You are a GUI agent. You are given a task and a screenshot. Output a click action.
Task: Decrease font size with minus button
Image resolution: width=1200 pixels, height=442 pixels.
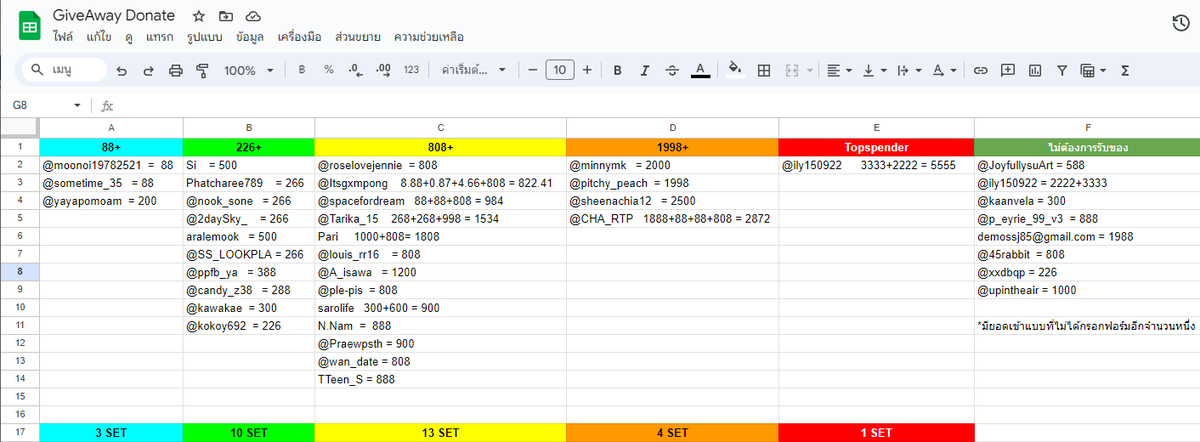click(533, 70)
